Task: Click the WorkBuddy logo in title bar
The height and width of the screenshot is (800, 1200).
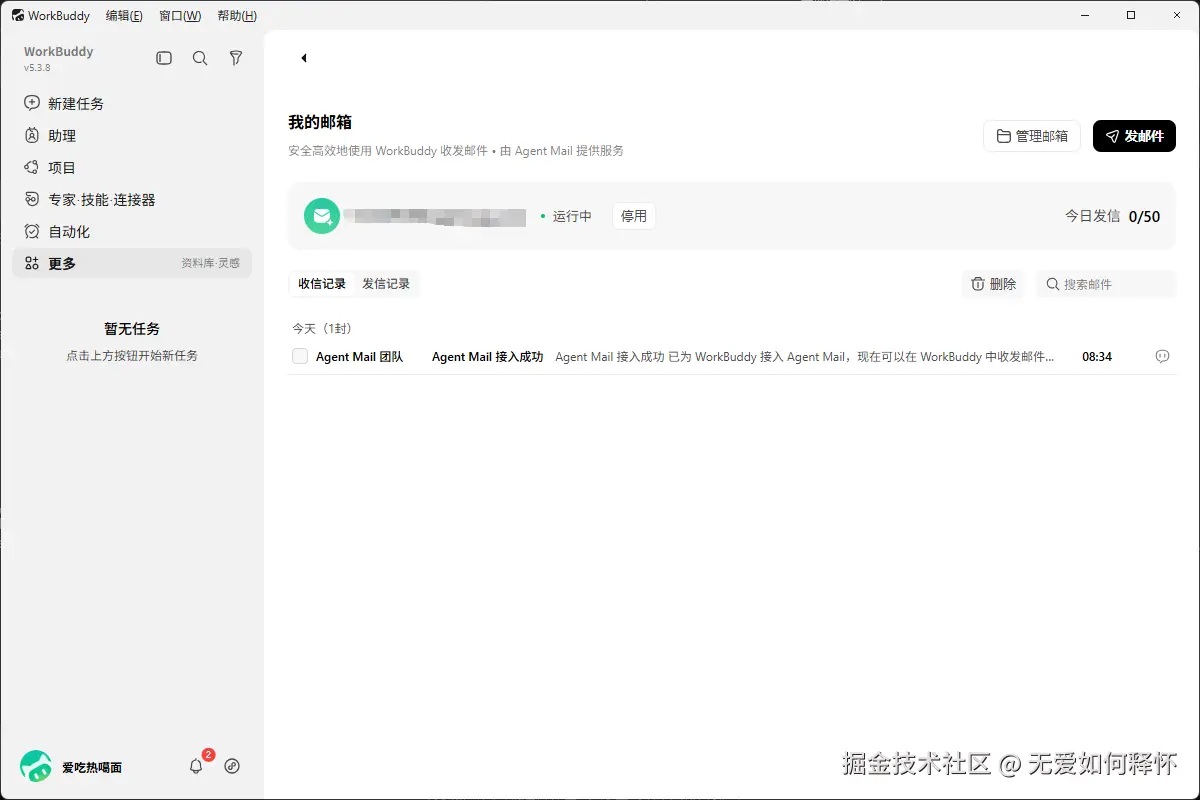Action: pos(18,15)
